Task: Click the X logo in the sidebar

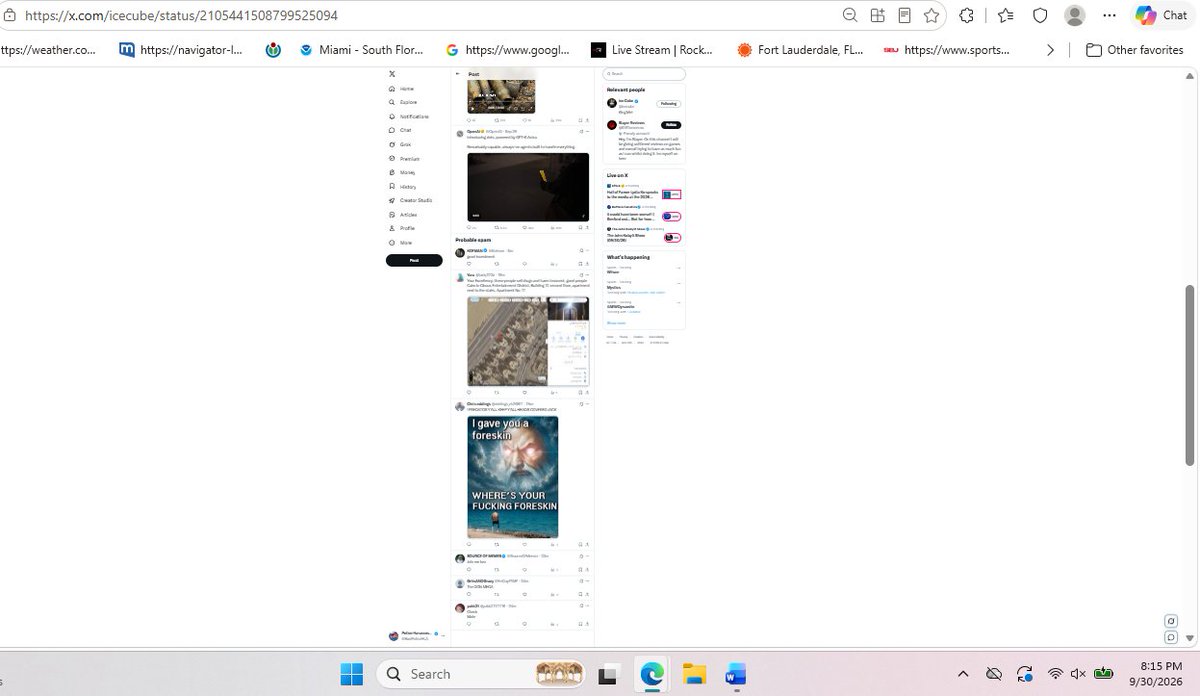Action: coord(392,74)
